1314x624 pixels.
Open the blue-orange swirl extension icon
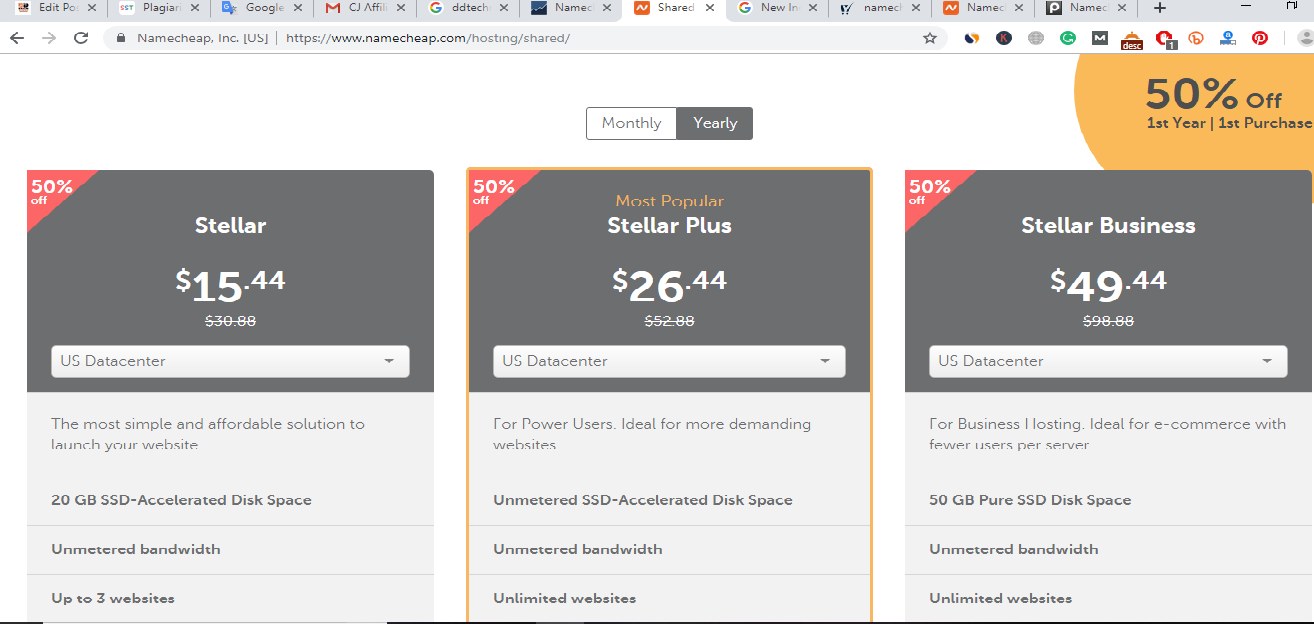[972, 38]
